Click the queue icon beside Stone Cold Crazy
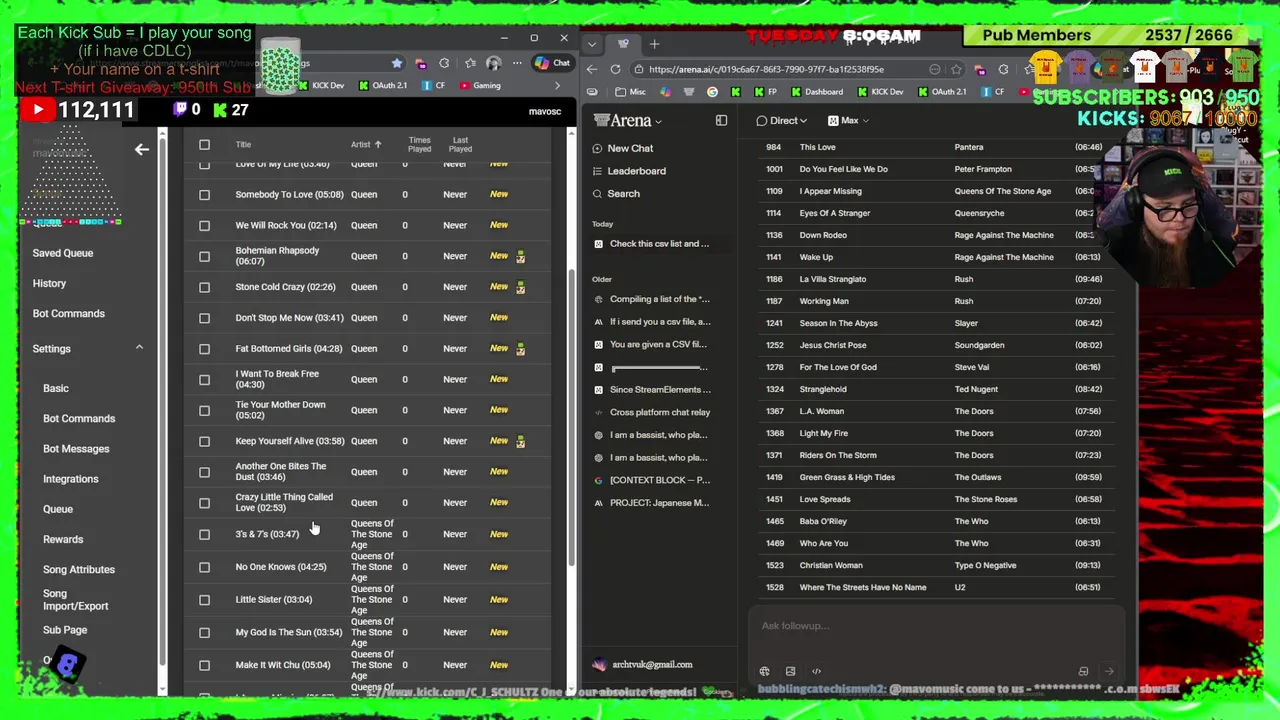The width and height of the screenshot is (1280, 720). point(520,288)
